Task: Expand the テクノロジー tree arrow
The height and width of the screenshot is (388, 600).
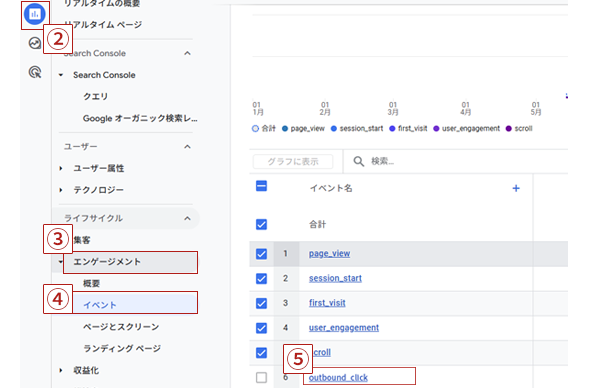Action: (x=61, y=190)
